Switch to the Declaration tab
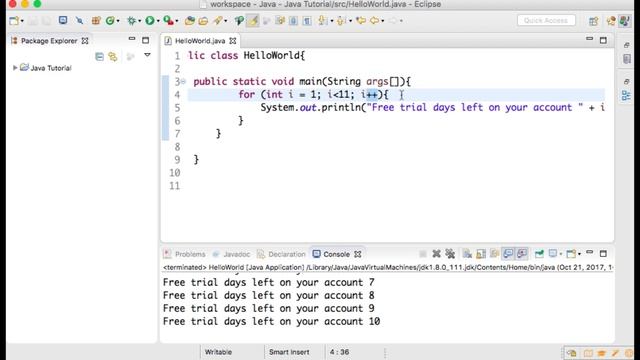The width and height of the screenshot is (640, 360). 281,254
